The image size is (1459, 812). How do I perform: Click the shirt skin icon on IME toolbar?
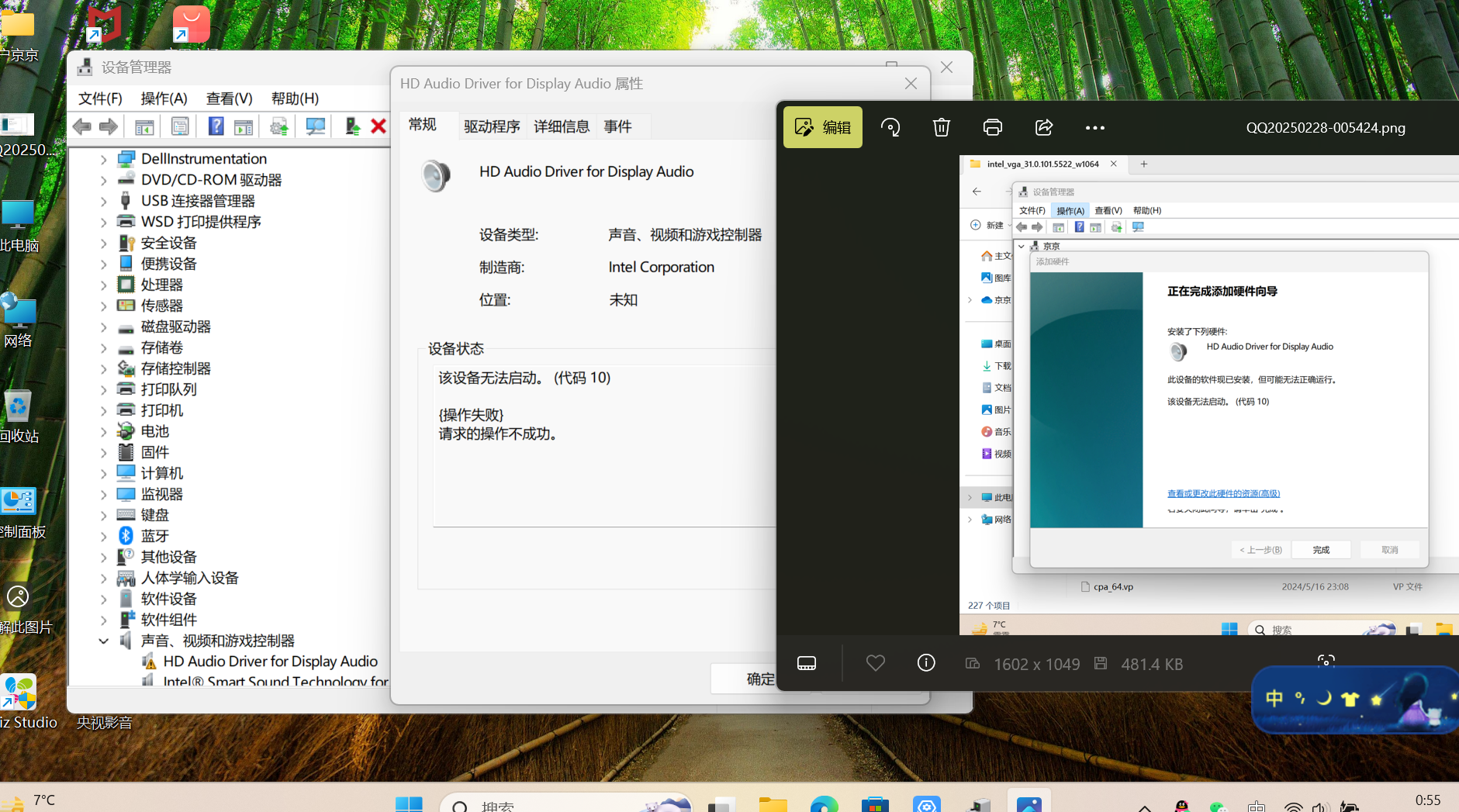point(1350,700)
